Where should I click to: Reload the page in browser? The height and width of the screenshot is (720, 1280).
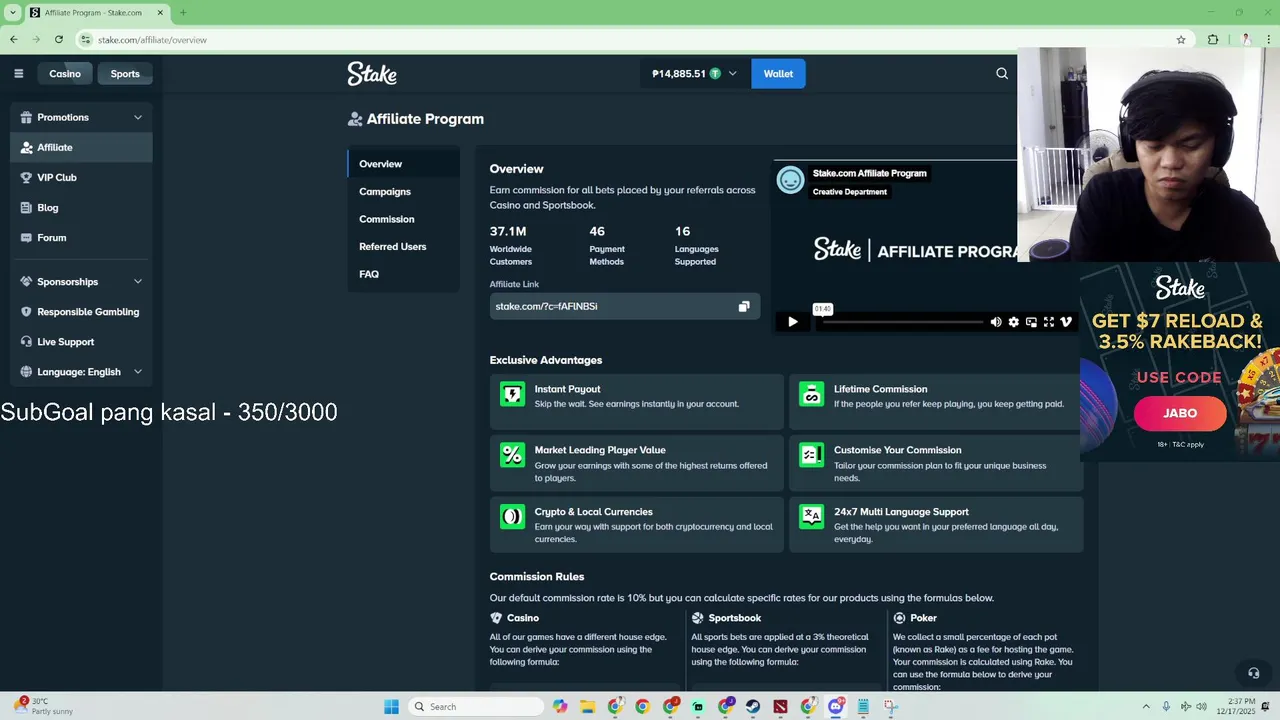click(x=59, y=40)
